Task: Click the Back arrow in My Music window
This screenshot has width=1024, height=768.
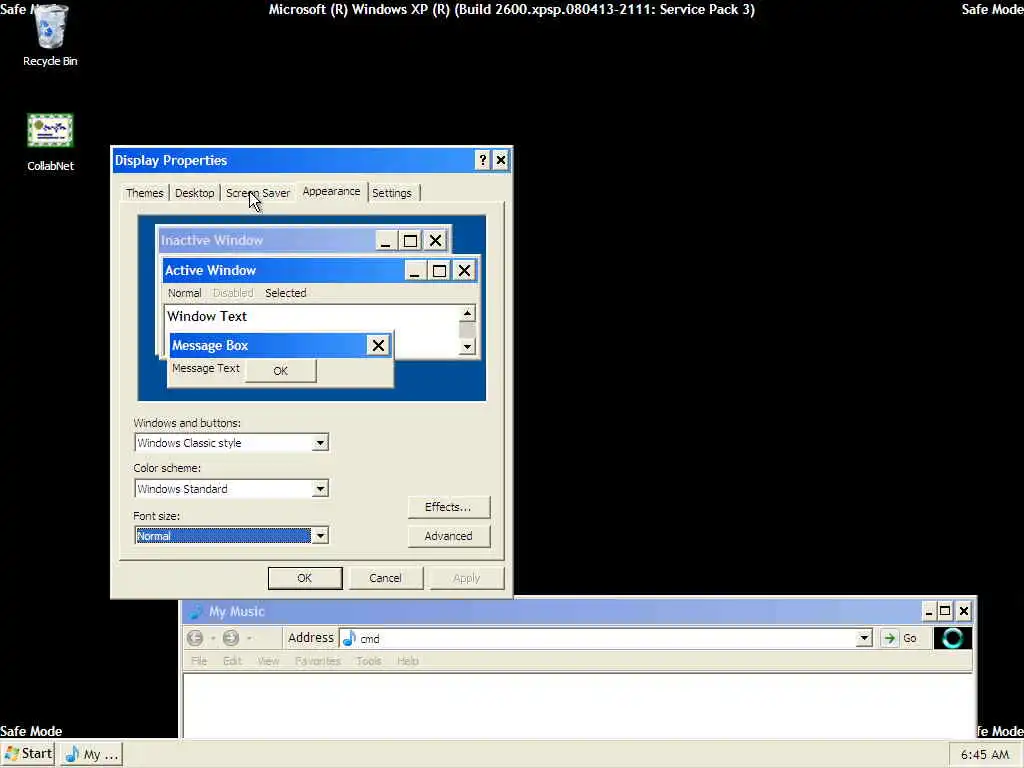Action: tap(195, 638)
